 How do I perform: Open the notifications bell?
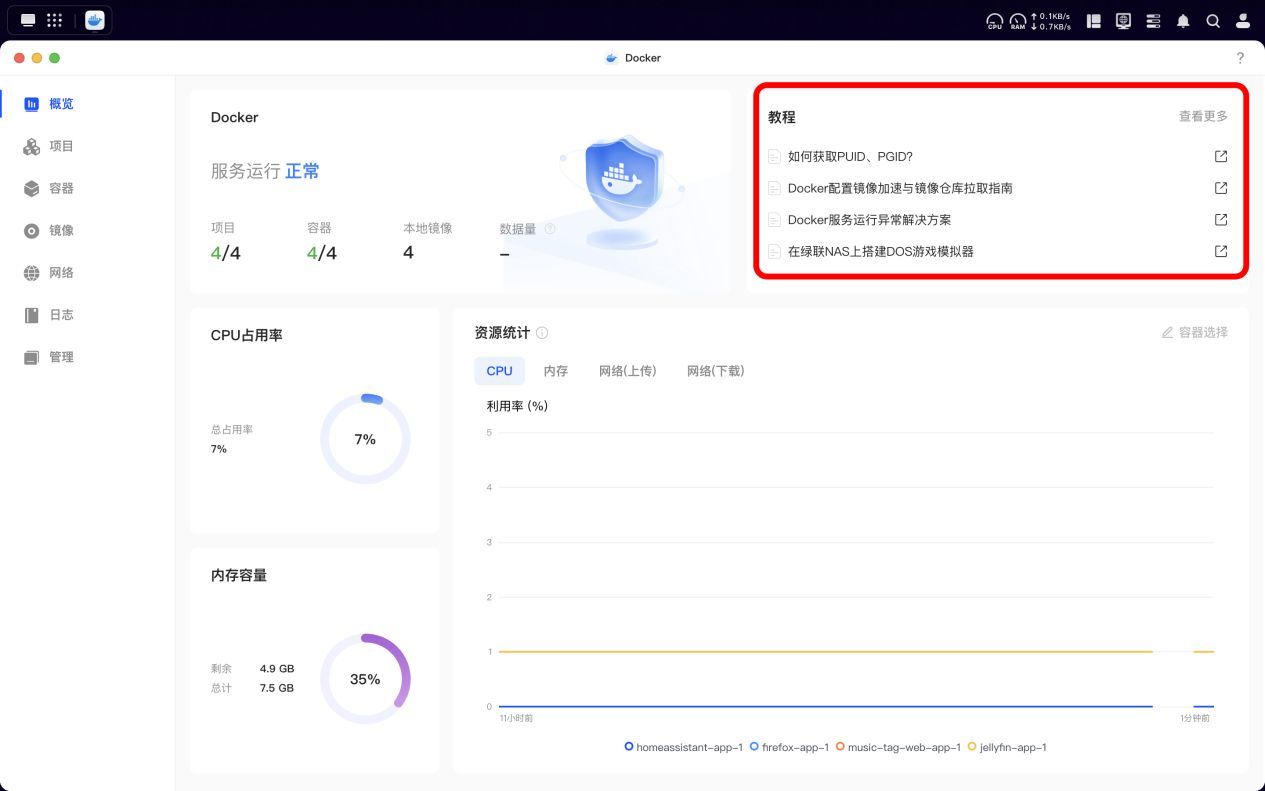tap(1183, 20)
